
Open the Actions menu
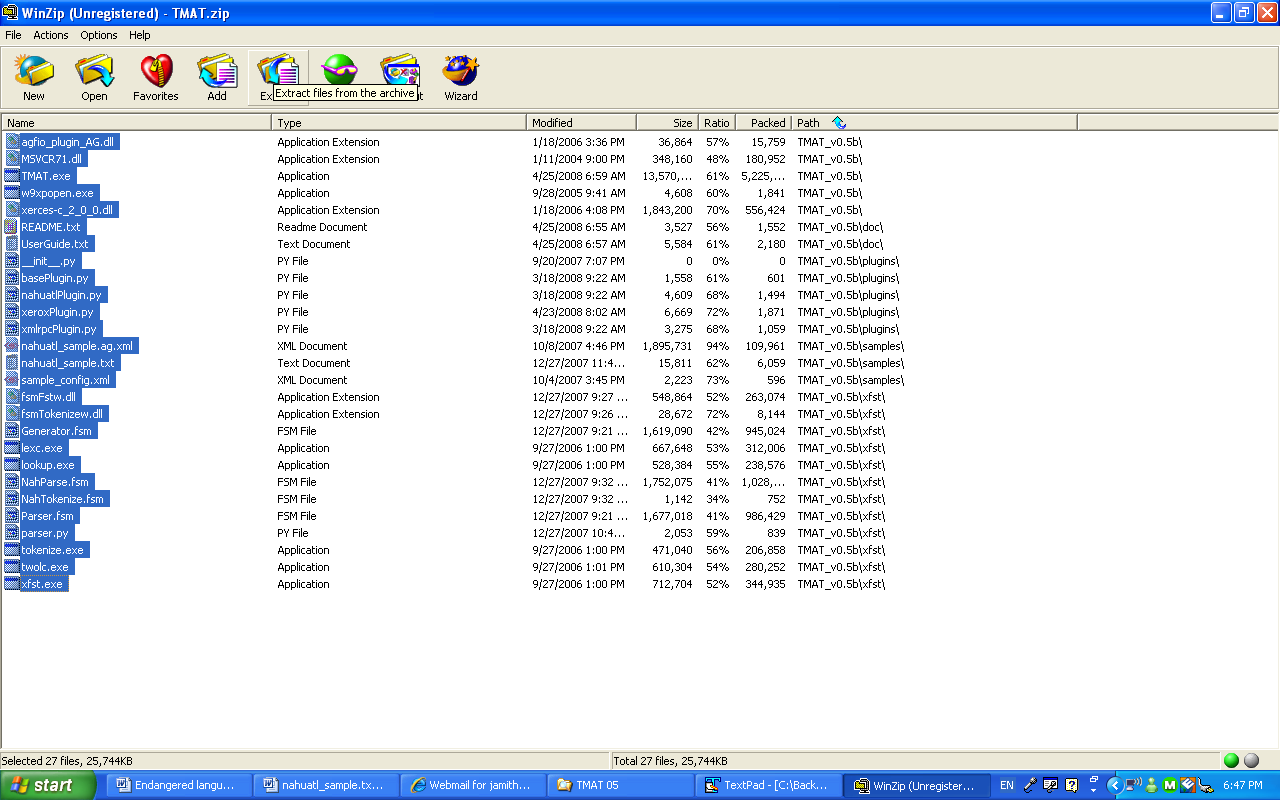[x=51, y=35]
